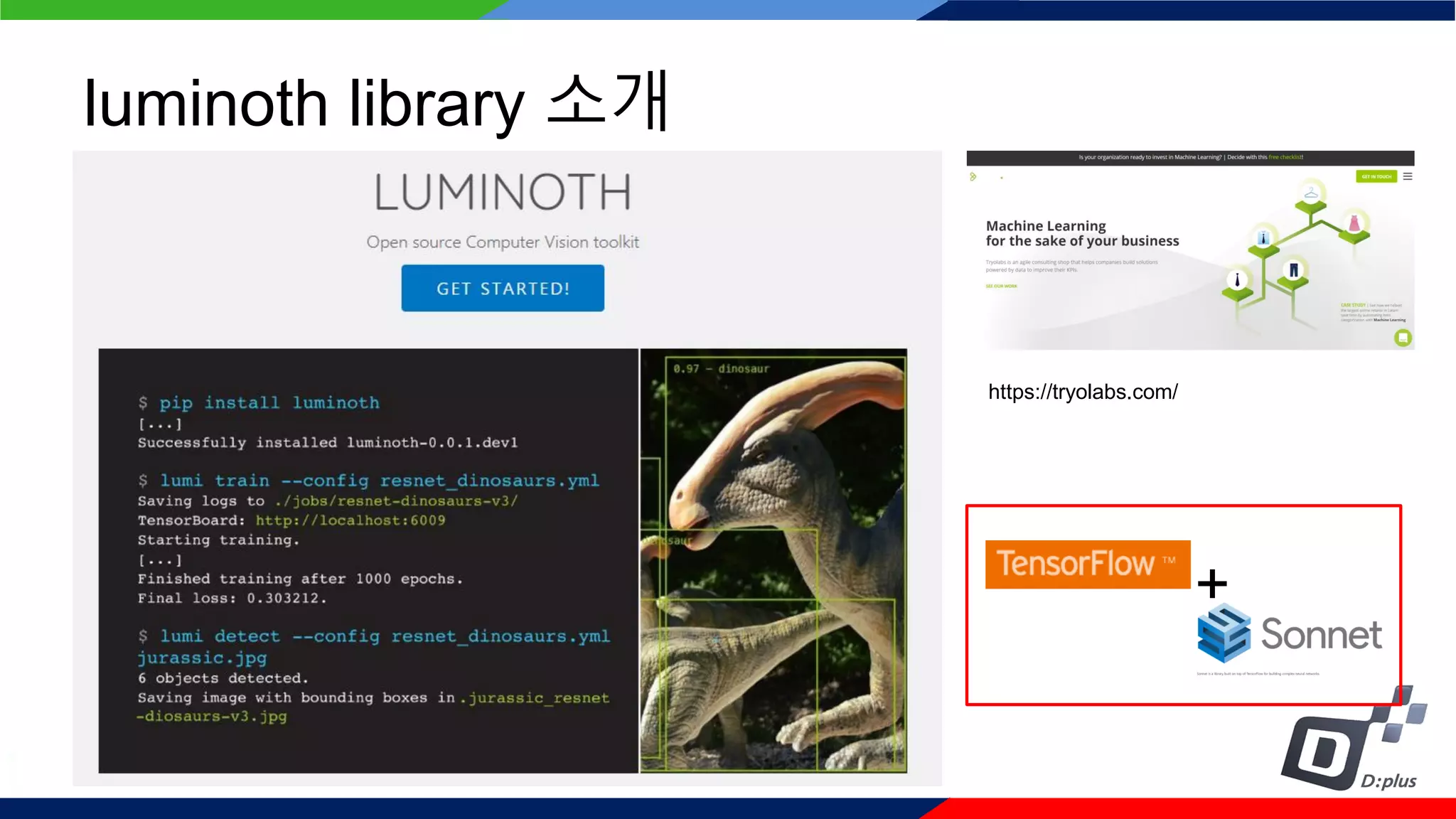Click the pink dress icon on tree graphic
The image size is (1456, 819).
[x=1354, y=223]
